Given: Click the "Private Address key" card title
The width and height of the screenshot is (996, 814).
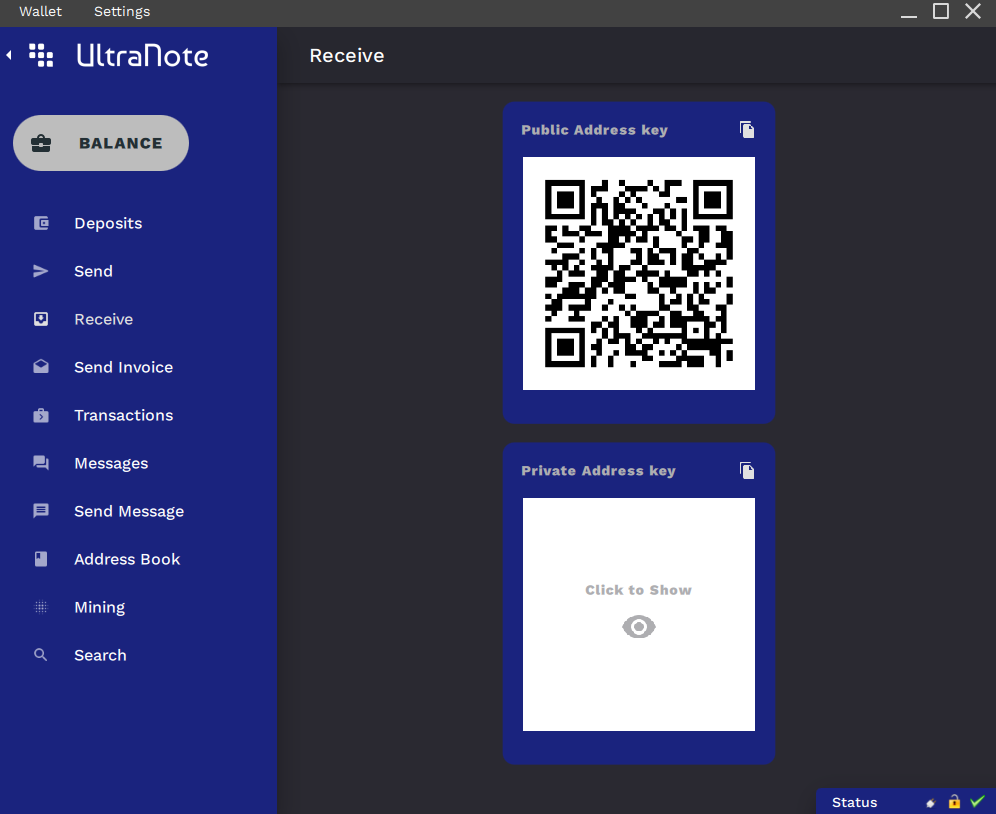Looking at the screenshot, I should click(x=598, y=471).
